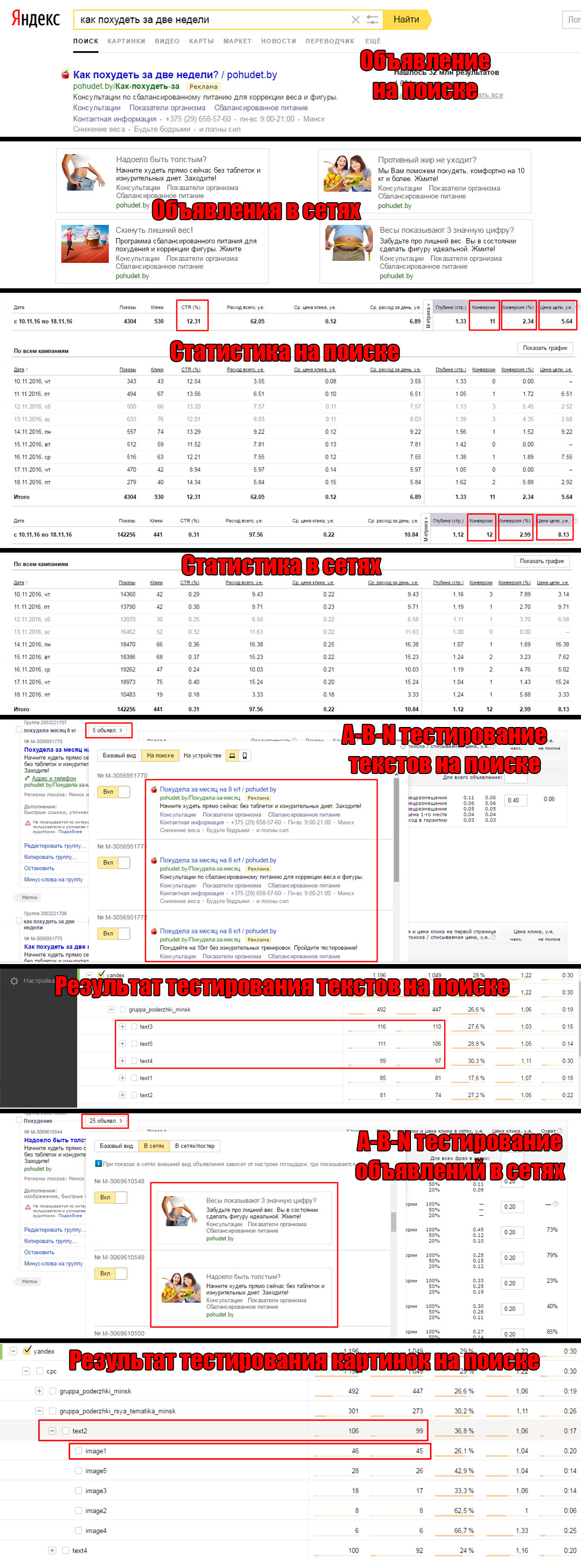Collapse the cpc tree node
581x1568 pixels.
[x=26, y=1371]
